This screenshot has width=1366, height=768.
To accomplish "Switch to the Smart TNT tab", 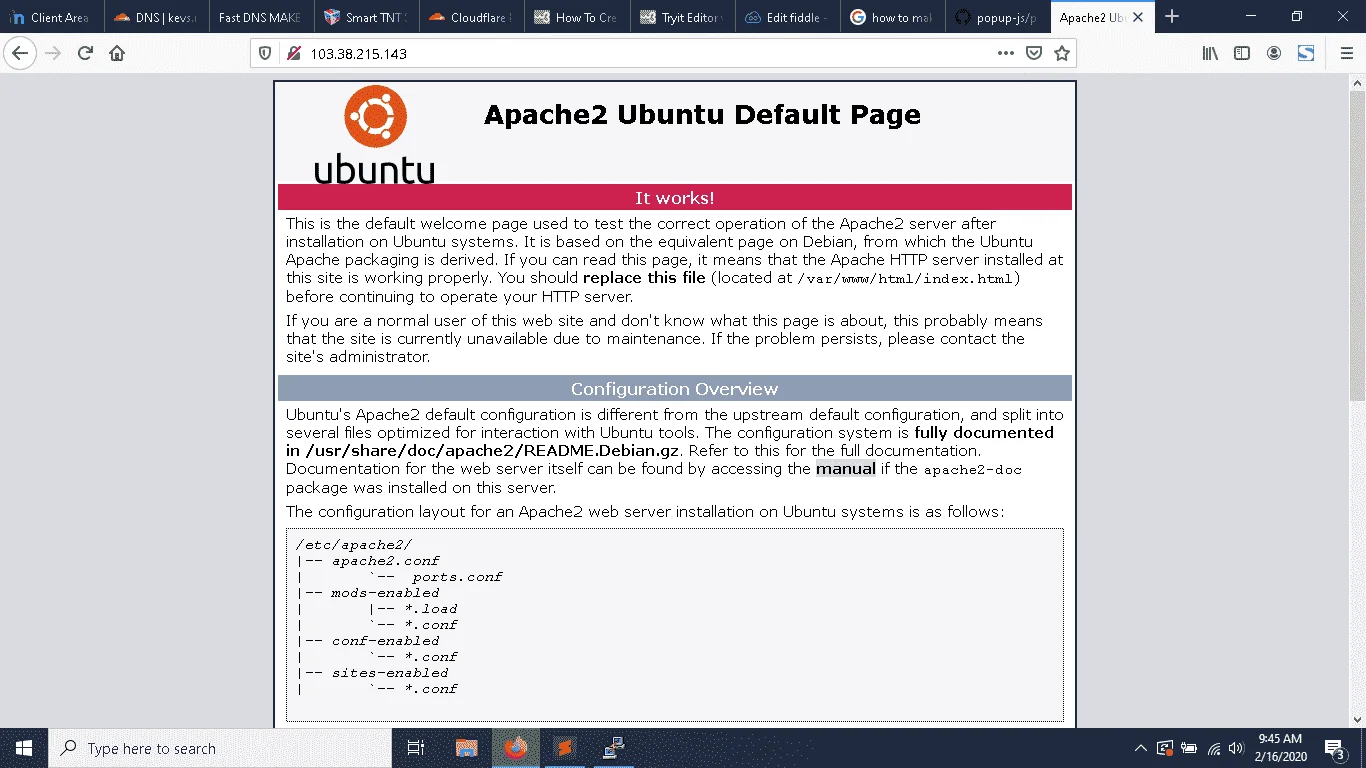I will pos(367,17).
